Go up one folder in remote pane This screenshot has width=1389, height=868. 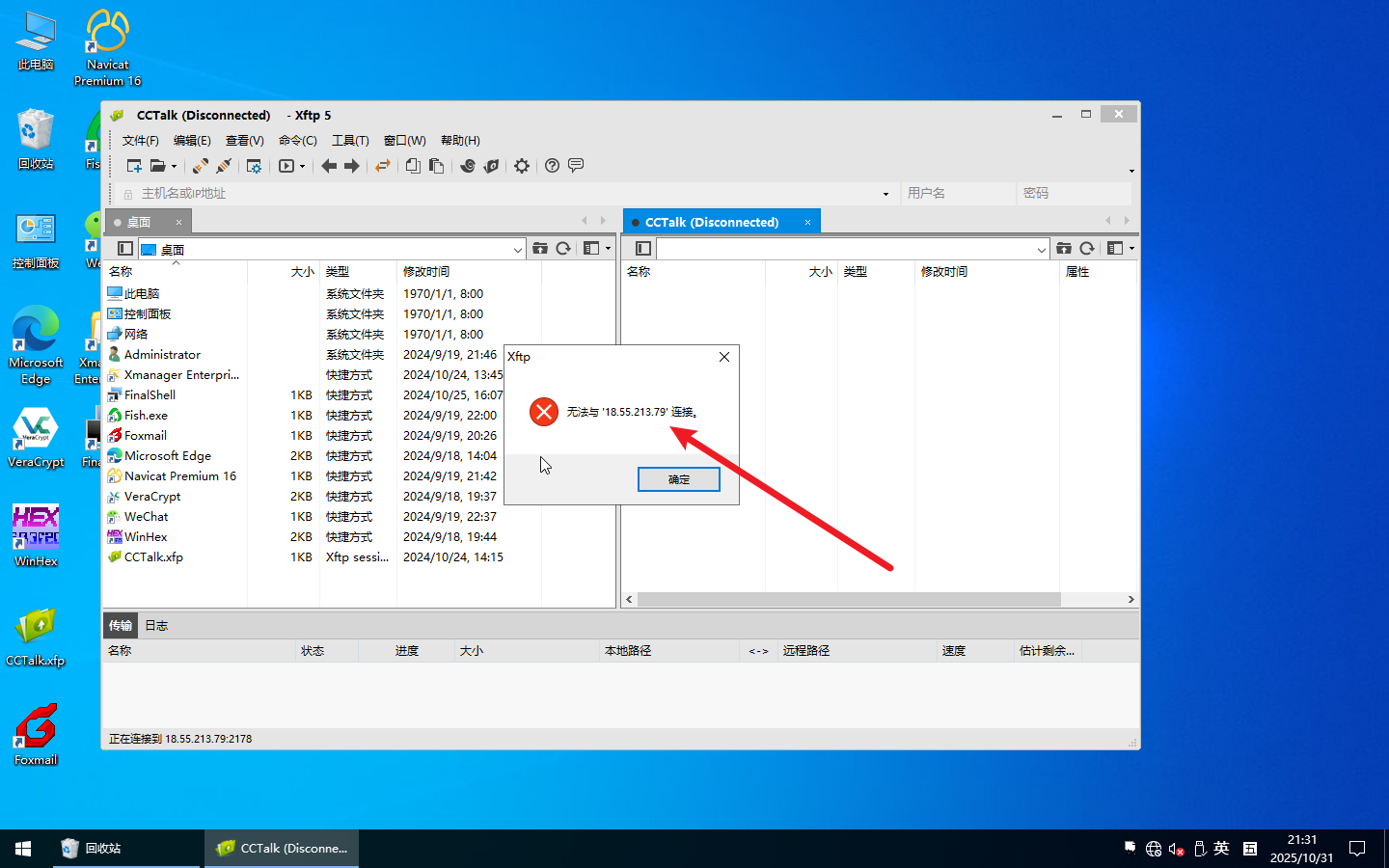[1063, 249]
